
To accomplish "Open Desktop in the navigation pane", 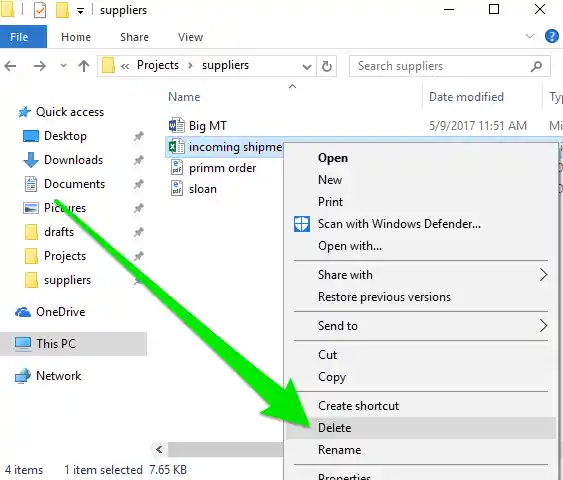I will coord(65,136).
